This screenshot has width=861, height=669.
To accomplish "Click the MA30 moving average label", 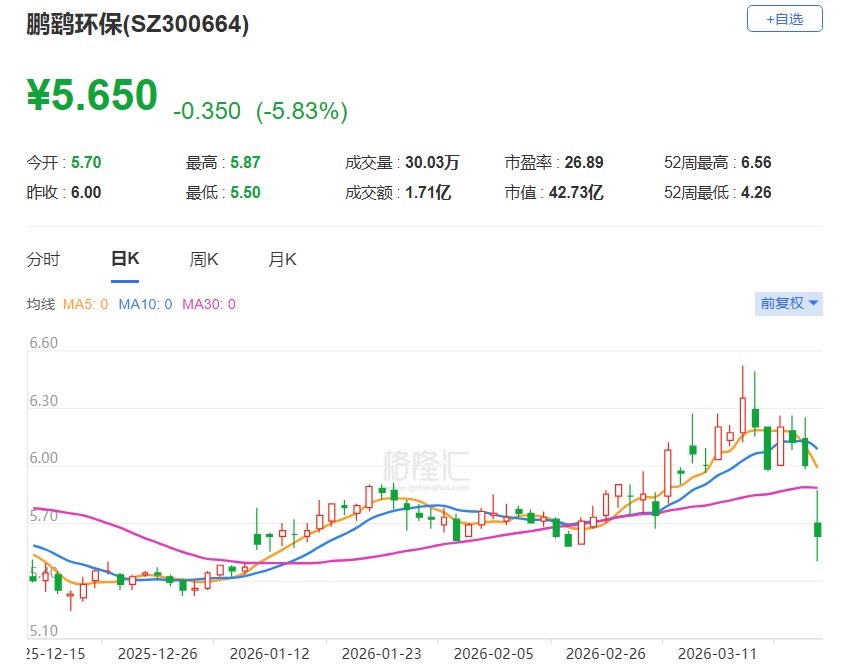I will (208, 304).
